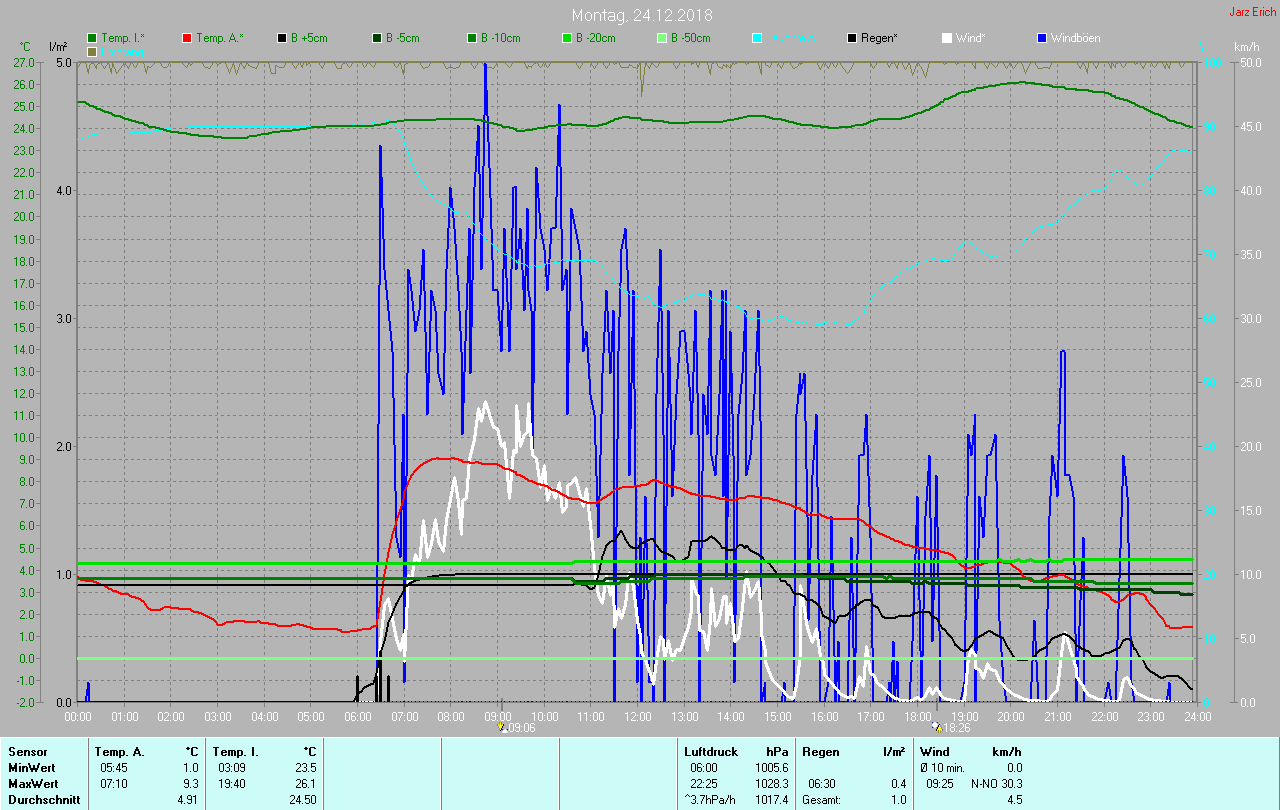Select the black B +5cm legend swatch
Screen dimensions: 1280x810
282,38
